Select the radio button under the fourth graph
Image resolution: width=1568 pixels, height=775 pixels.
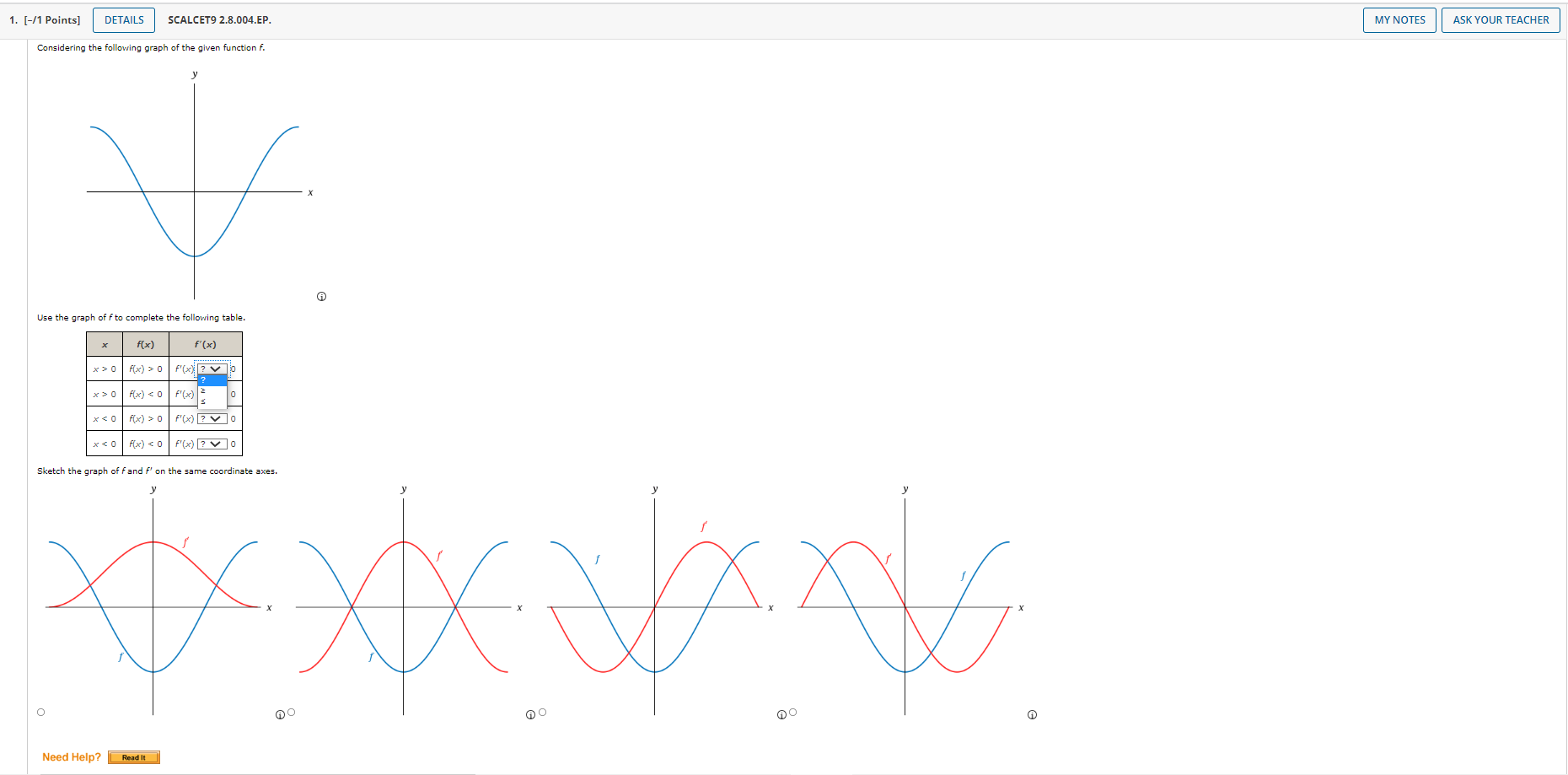793,712
